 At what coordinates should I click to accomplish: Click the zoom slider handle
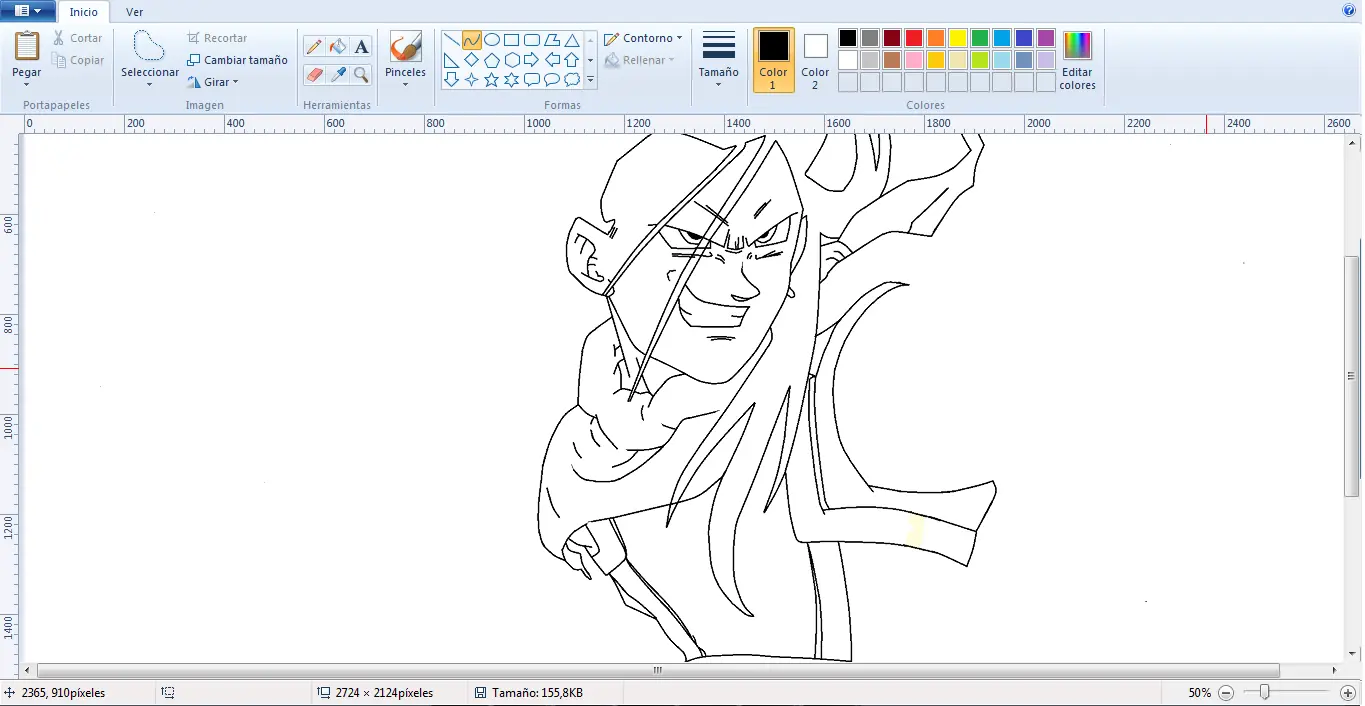(1265, 692)
